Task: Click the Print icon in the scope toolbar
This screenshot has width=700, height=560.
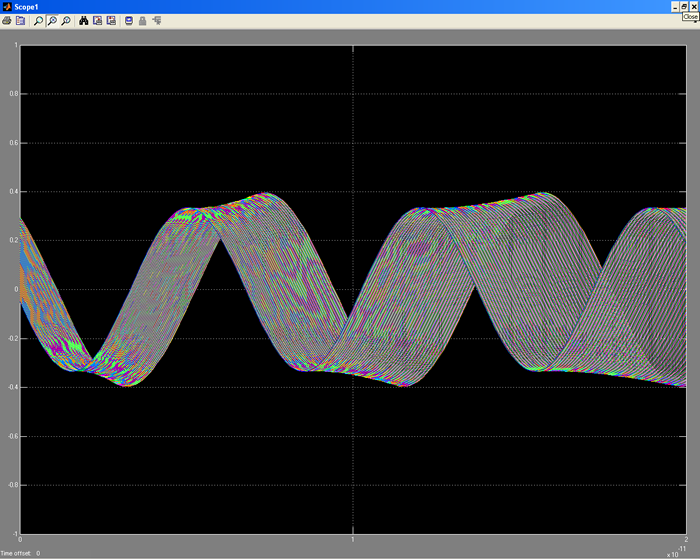Action: pos(6,20)
